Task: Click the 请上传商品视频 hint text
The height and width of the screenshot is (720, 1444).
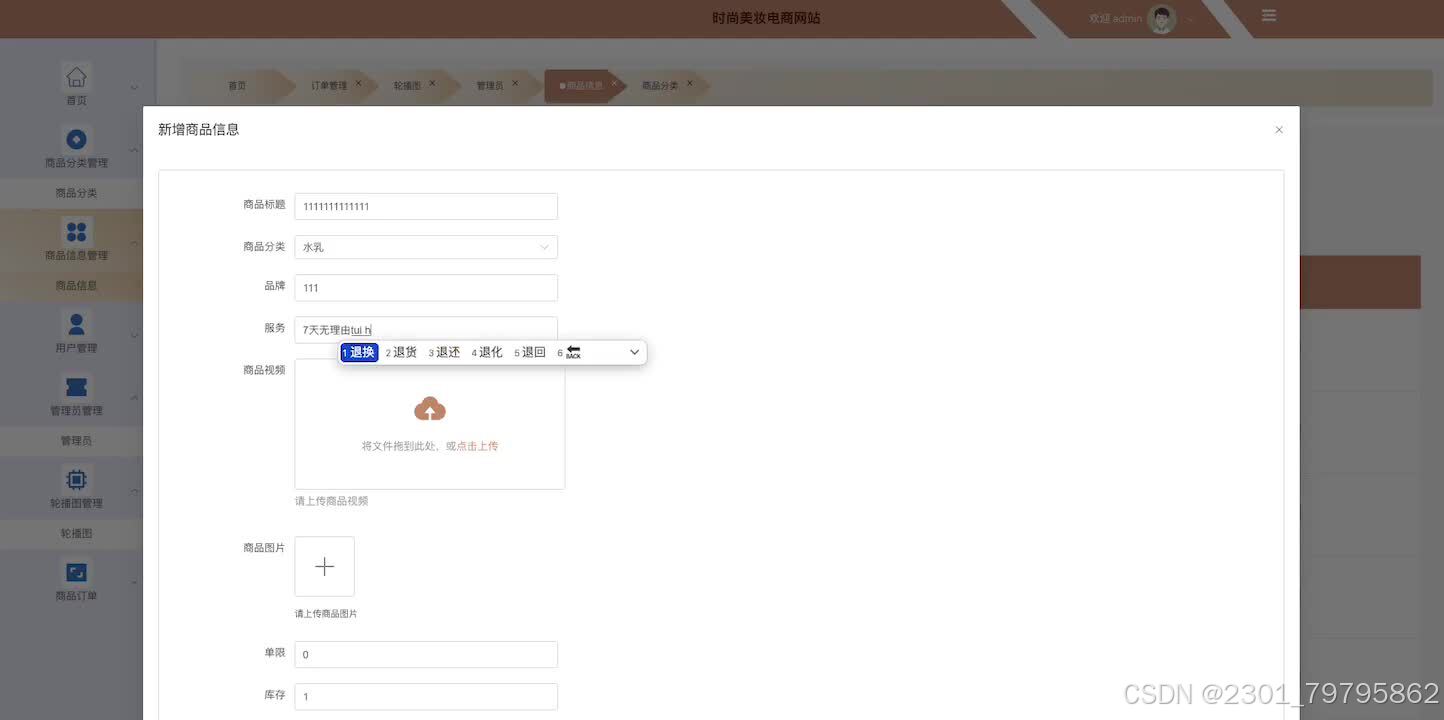Action: pyautogui.click(x=331, y=501)
